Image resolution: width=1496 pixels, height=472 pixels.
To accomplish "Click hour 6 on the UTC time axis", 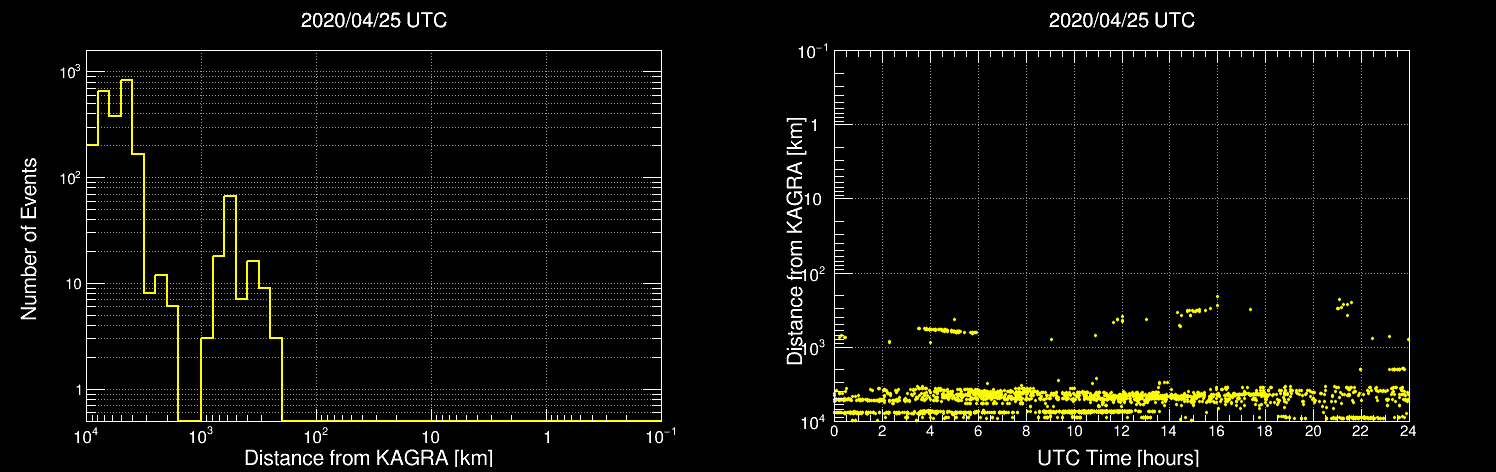I will (978, 432).
